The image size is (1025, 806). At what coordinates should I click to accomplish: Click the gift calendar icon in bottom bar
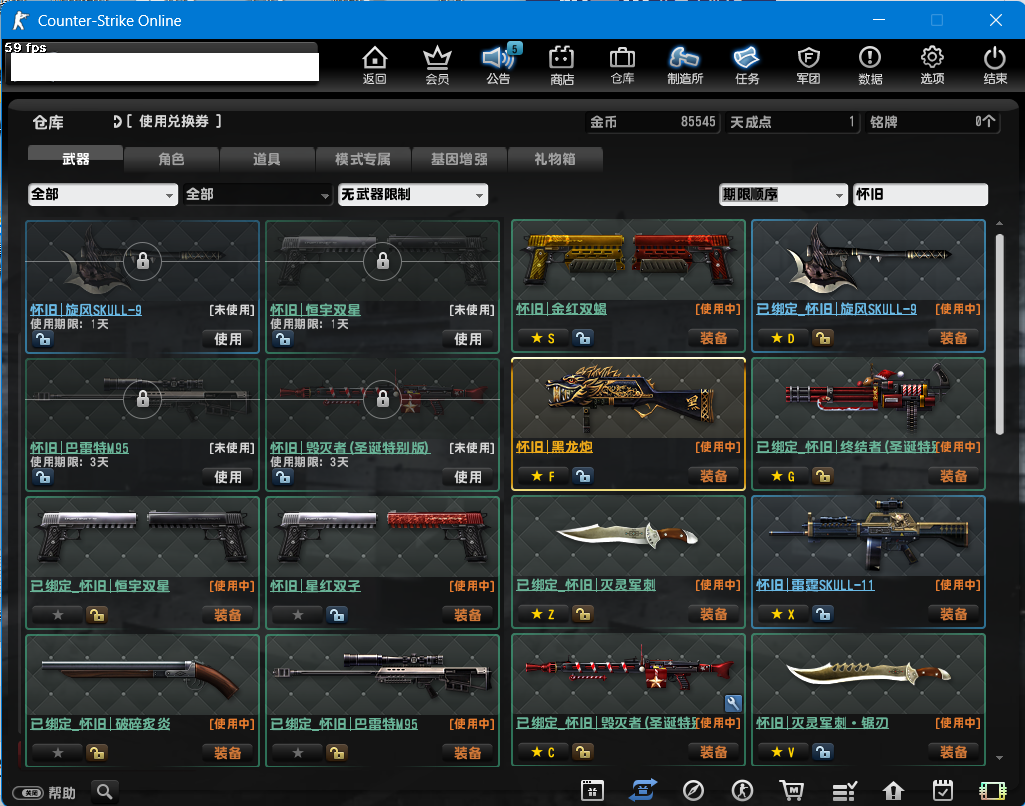(592, 790)
